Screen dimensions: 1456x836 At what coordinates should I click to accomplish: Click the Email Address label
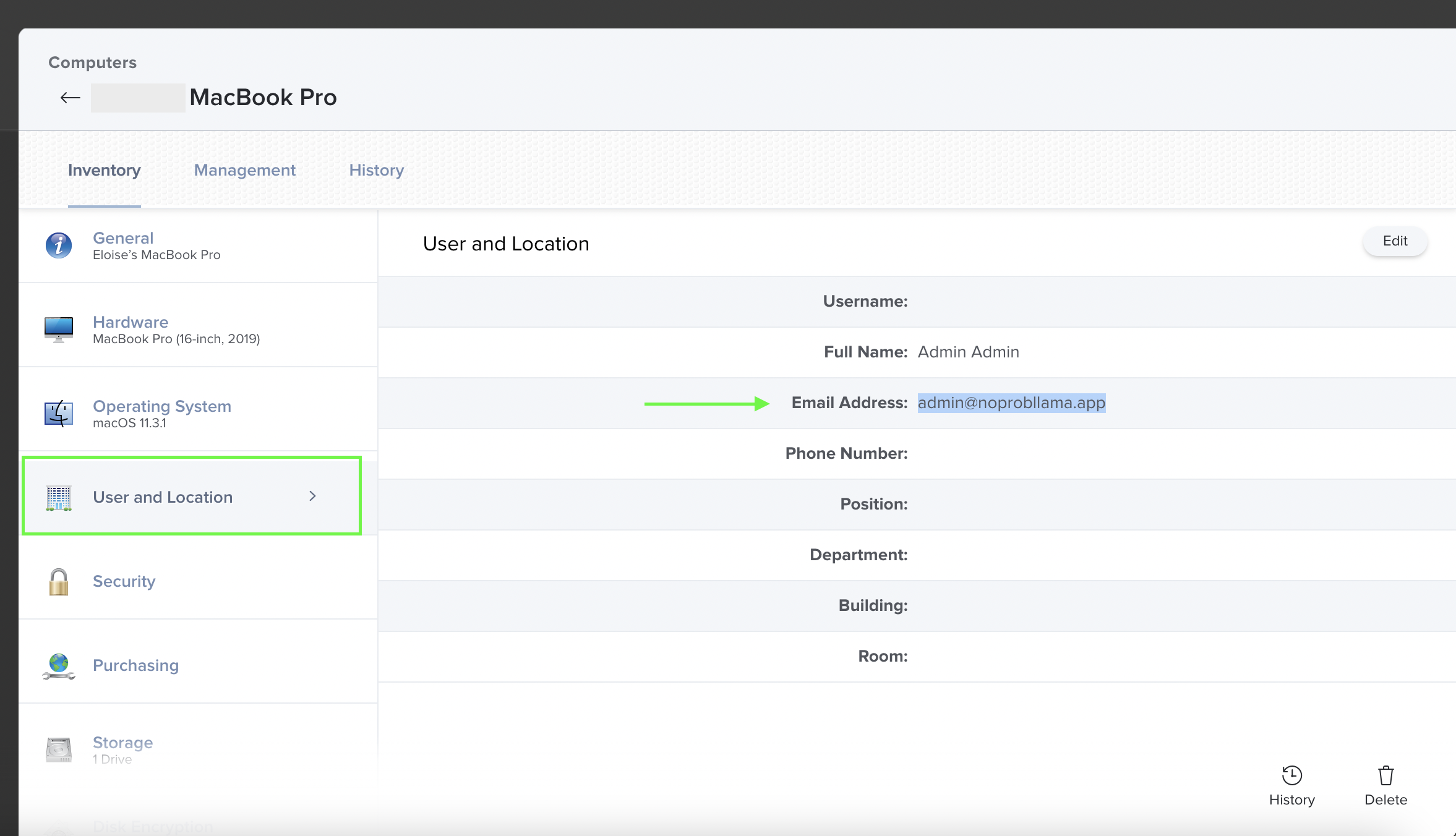point(849,403)
